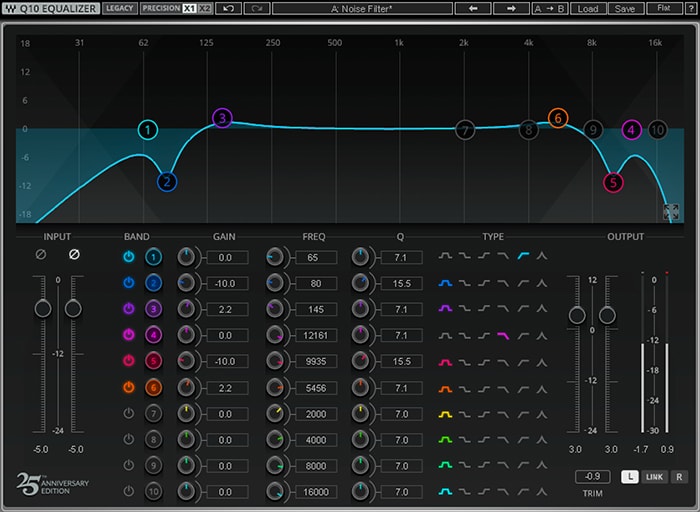The width and height of the screenshot is (700, 512).
Task: Turn off band 1 power button
Action: coord(129,257)
